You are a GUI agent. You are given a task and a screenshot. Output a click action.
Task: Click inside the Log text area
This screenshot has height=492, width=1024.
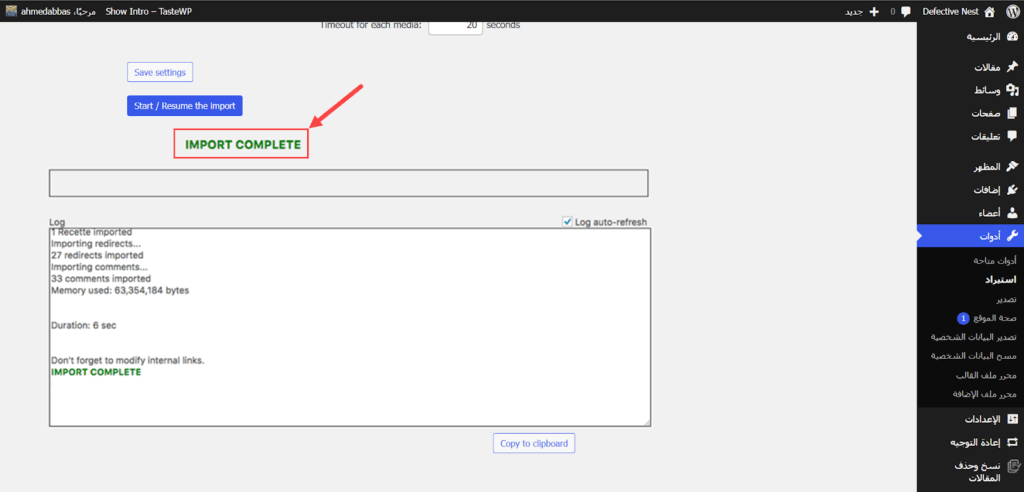(x=349, y=327)
